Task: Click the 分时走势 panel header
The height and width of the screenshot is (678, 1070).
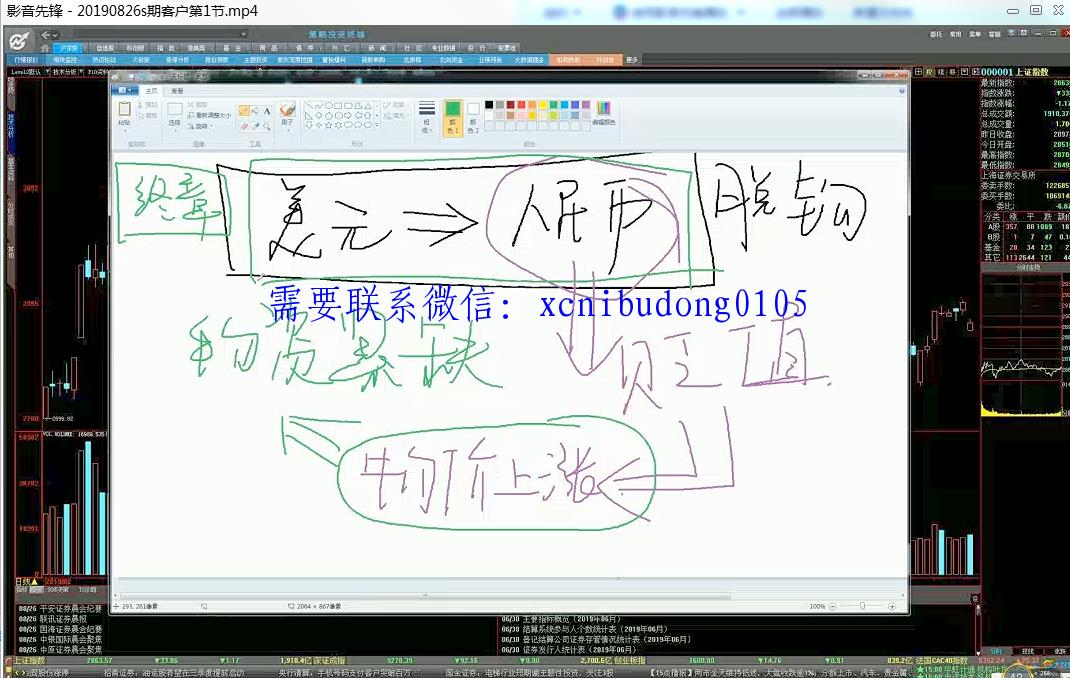Action: coord(1026,268)
